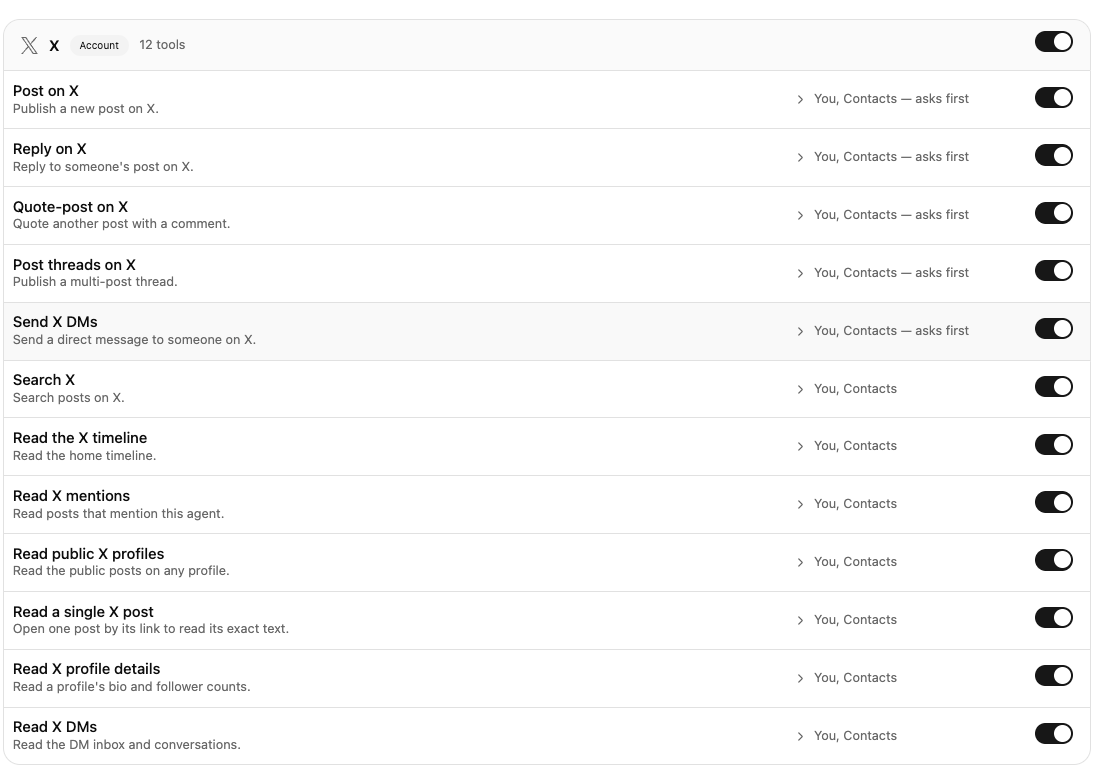
Task: Click the X logo icon in header
Action: [29, 45]
